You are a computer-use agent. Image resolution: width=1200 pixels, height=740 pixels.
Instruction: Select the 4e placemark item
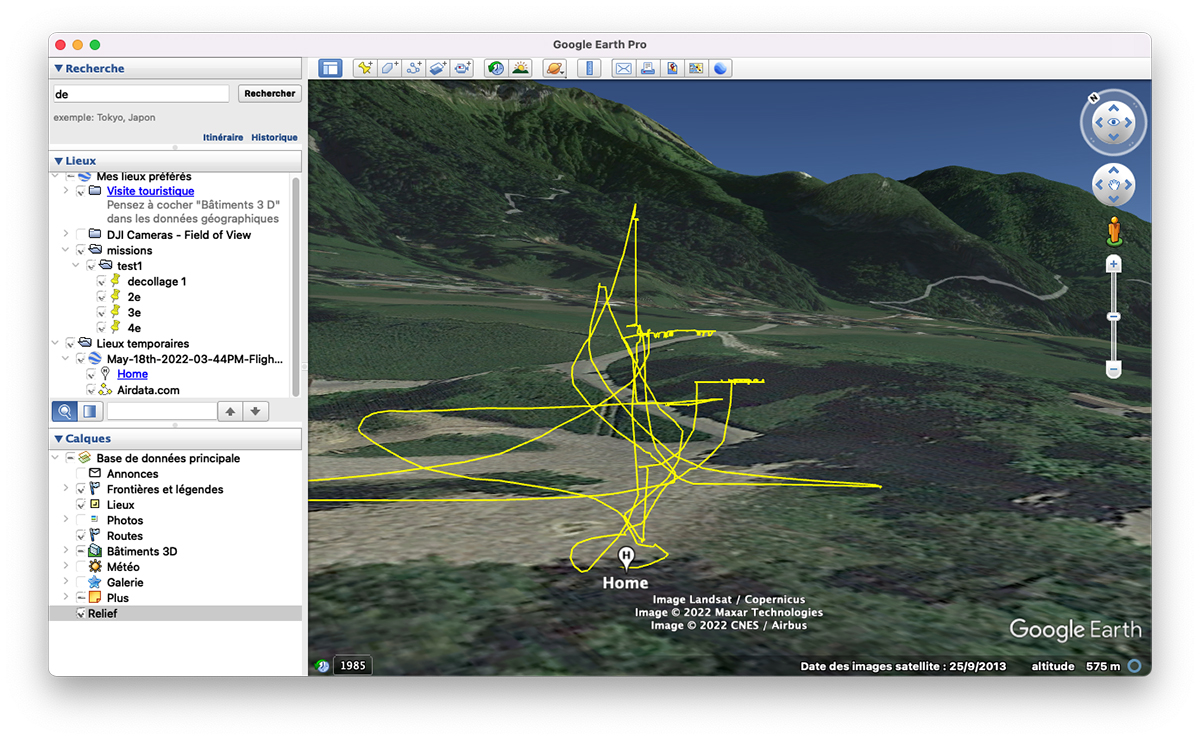(134, 328)
